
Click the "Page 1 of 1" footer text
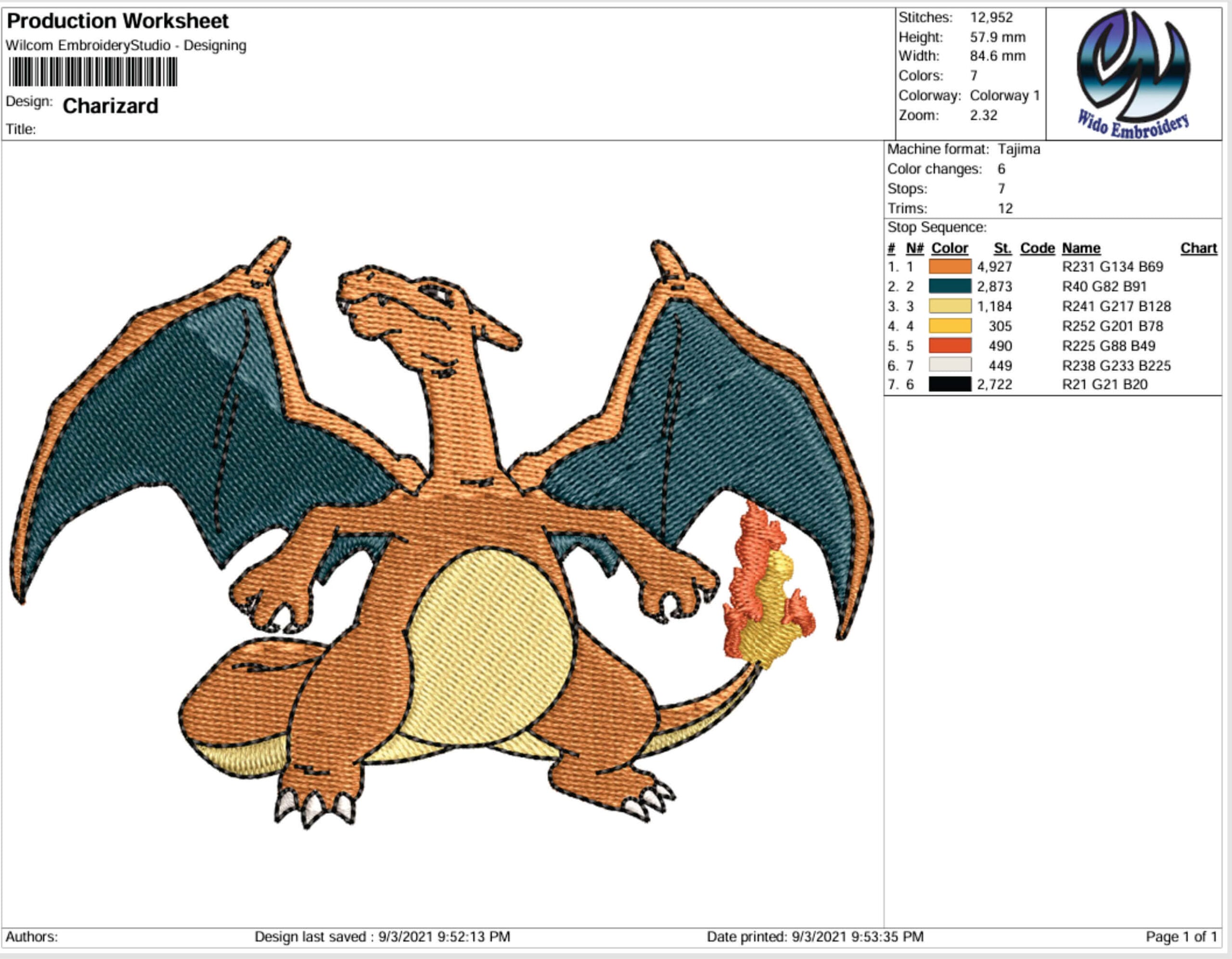1181,936
